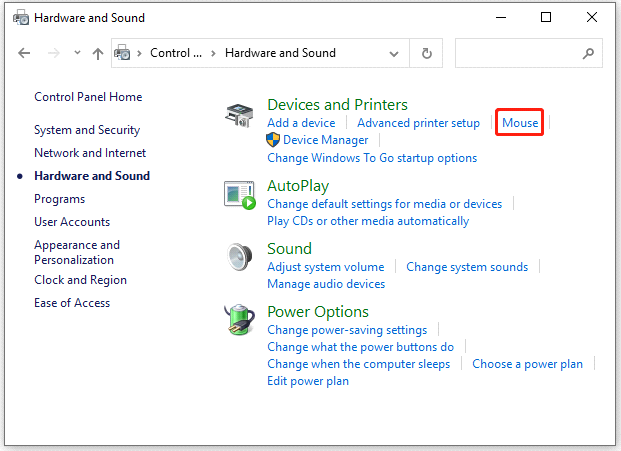Click 'Play CDs or other media automatically'
621x451 pixels.
coord(368,221)
